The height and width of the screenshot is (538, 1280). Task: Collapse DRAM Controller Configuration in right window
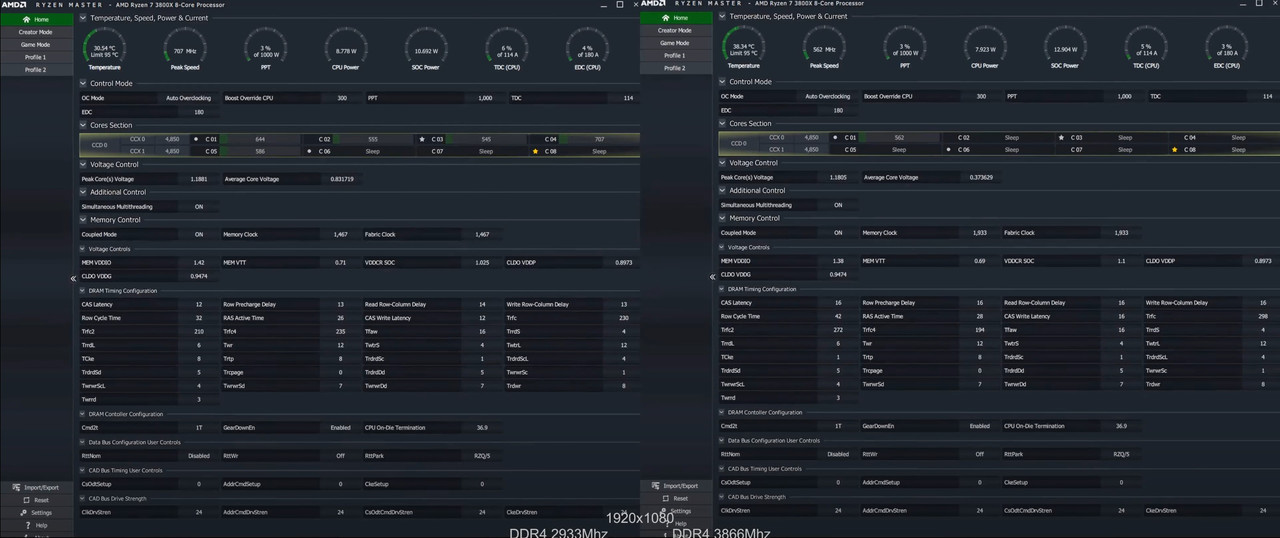(x=722, y=412)
